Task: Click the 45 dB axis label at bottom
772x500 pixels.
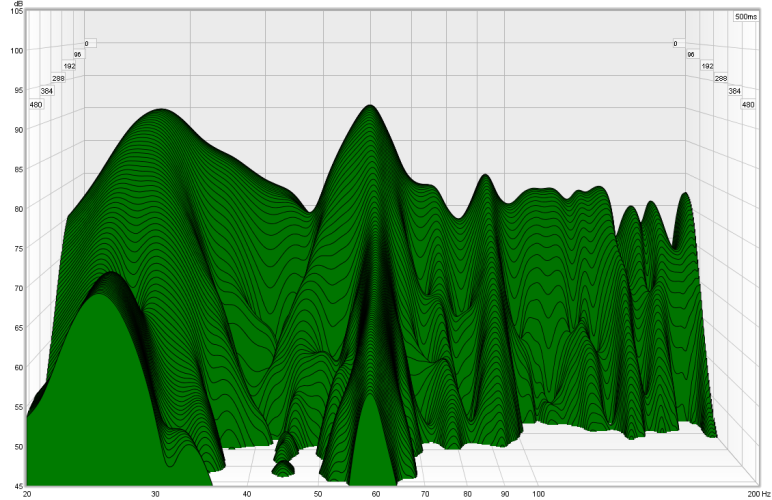Action: pos(17,485)
